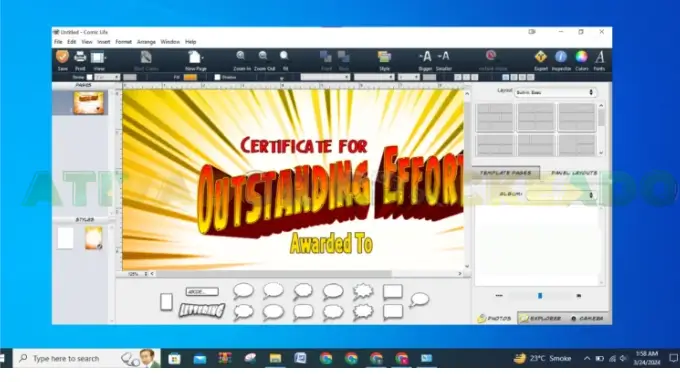This screenshot has height=382, width=680.
Task: Click the stroke color swatch
Action: tap(130, 77)
